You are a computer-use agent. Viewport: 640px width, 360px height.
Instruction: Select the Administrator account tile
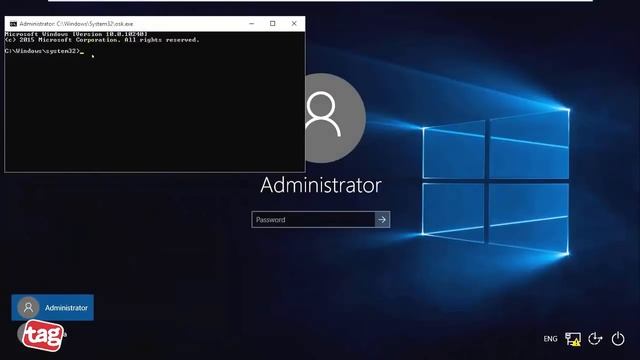coord(53,307)
